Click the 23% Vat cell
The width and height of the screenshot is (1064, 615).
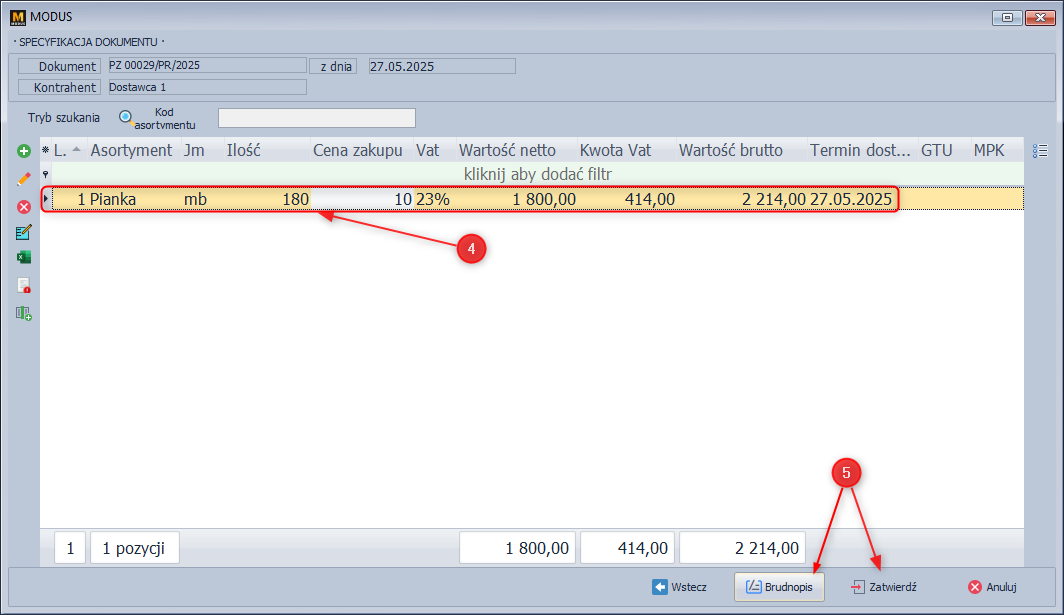pyautogui.click(x=434, y=199)
